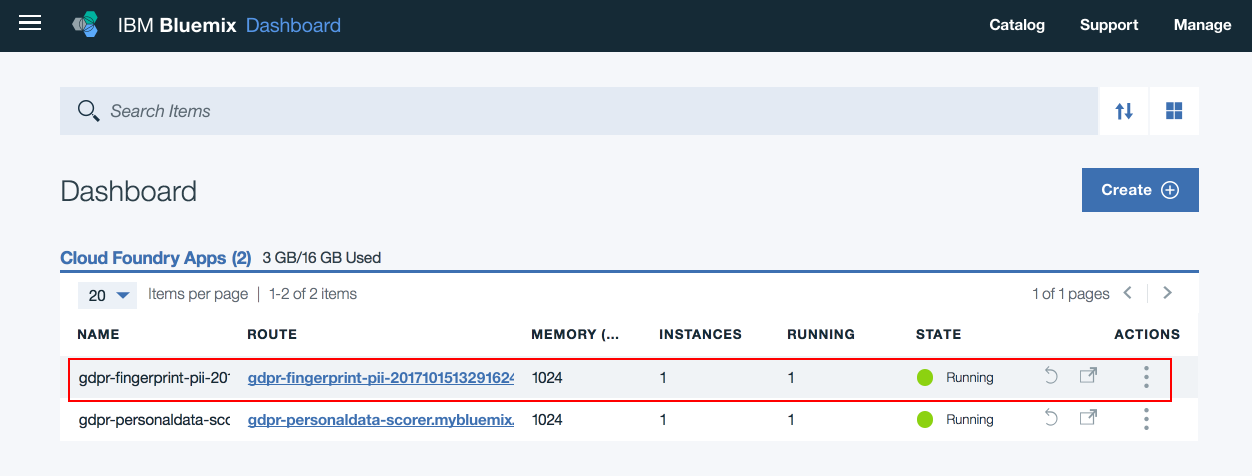
Task: Focus the Search Items input field
Action: pyautogui.click(x=578, y=111)
